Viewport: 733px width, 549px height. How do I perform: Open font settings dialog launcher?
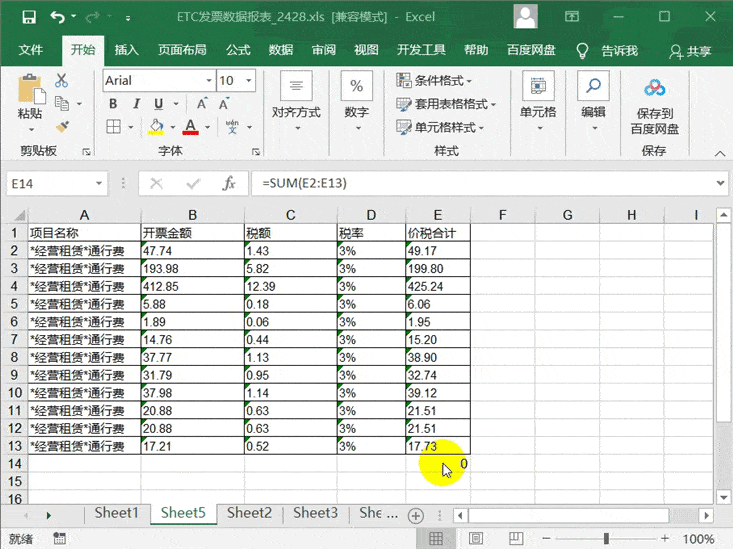256,152
